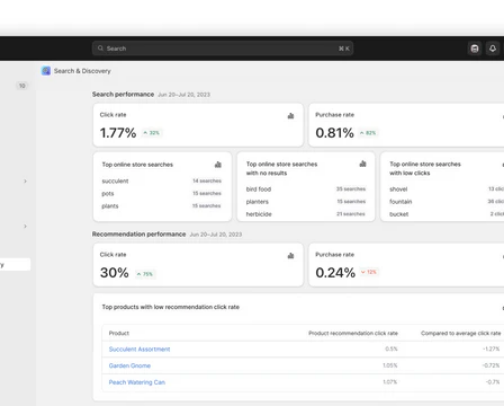Click the magnifier icon in search bar
The height and width of the screenshot is (406, 504).
pos(100,48)
